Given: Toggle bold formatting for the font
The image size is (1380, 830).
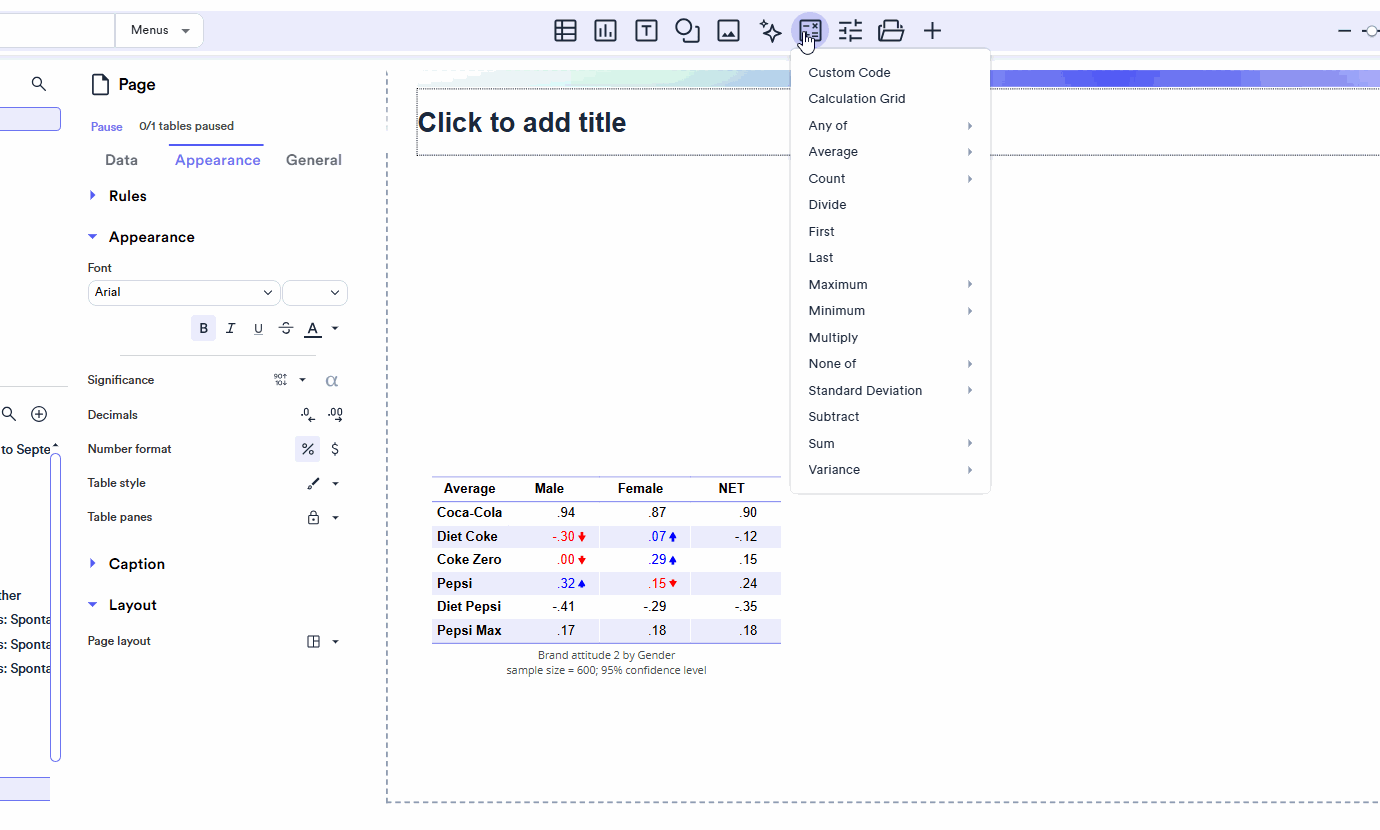Looking at the screenshot, I should coord(203,327).
